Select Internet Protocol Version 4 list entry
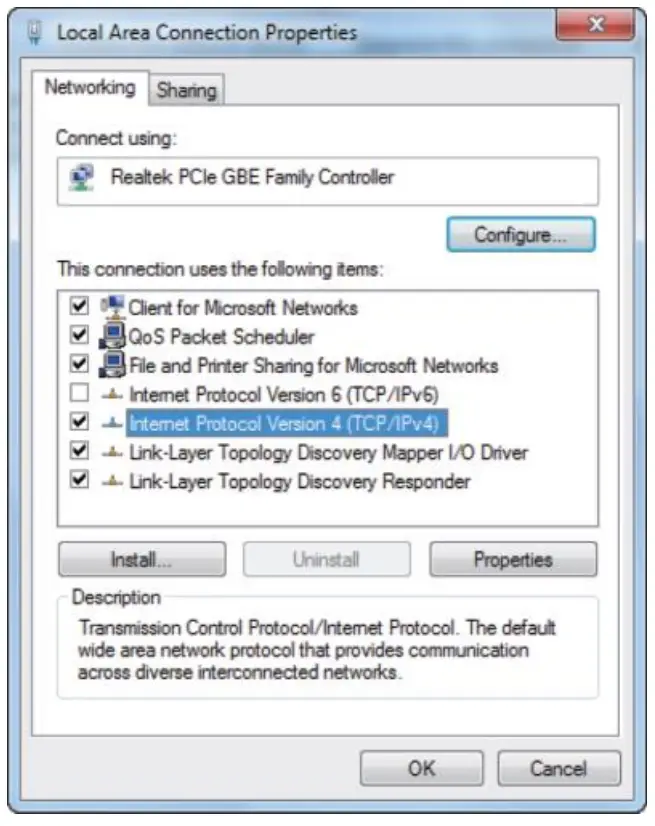655x826 pixels. tap(287, 423)
